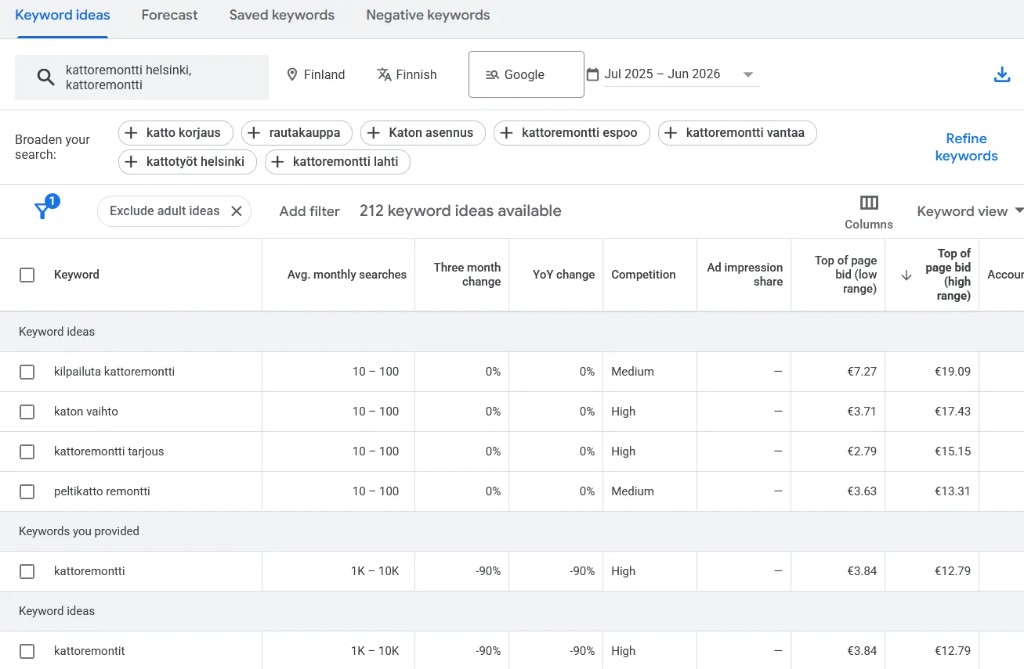Click the 'kilpailuta kattoremontti' keyword text
The width and height of the screenshot is (1024, 669).
[x=114, y=372]
